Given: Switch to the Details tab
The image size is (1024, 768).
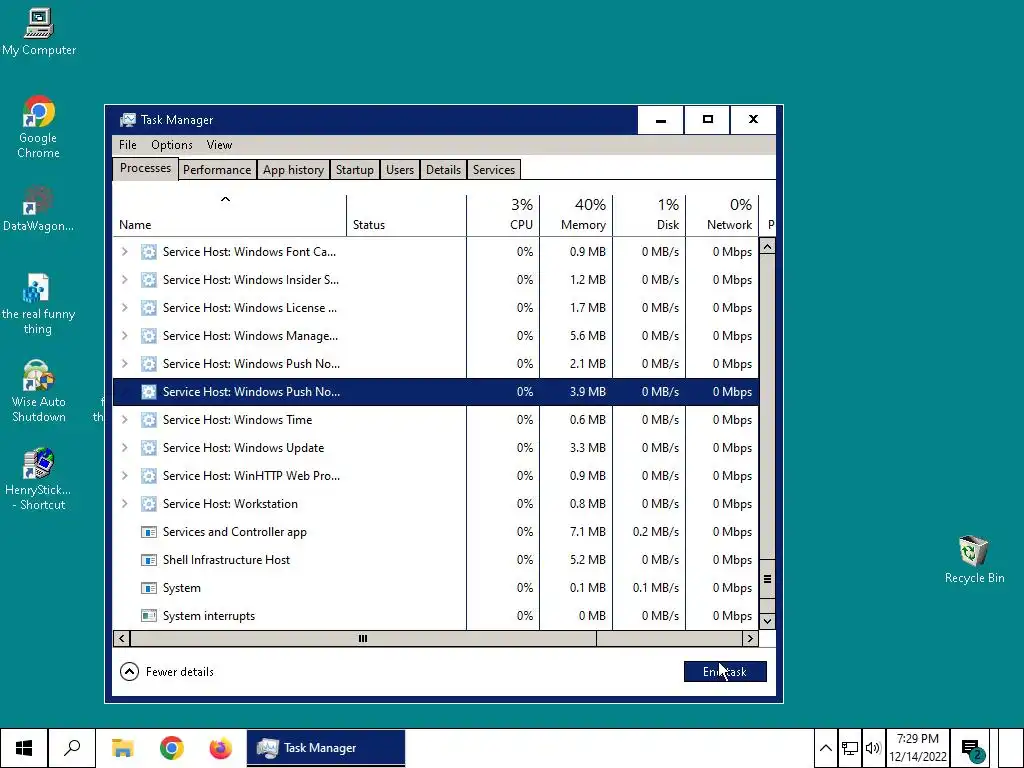Looking at the screenshot, I should coord(443,170).
